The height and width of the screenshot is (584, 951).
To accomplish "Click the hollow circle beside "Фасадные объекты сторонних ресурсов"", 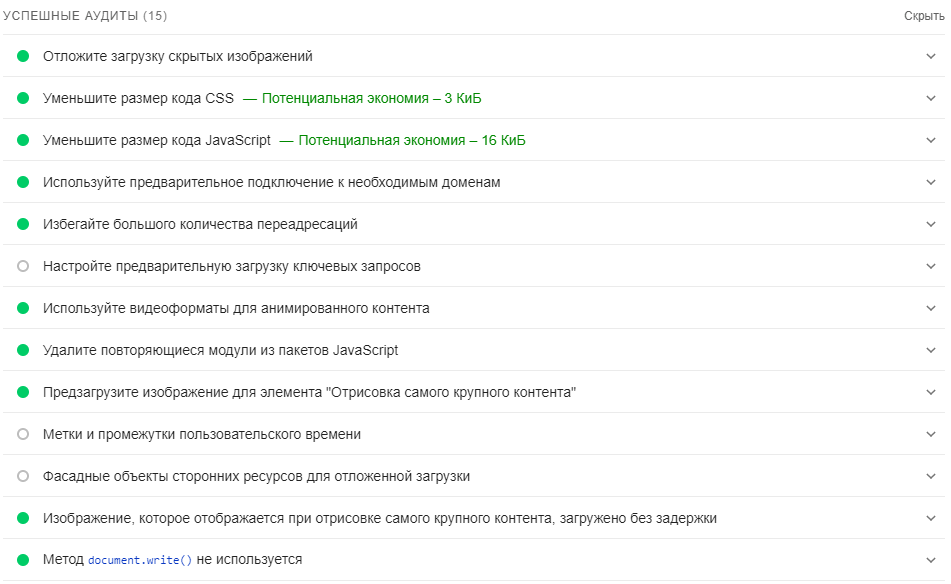I will coord(21,476).
